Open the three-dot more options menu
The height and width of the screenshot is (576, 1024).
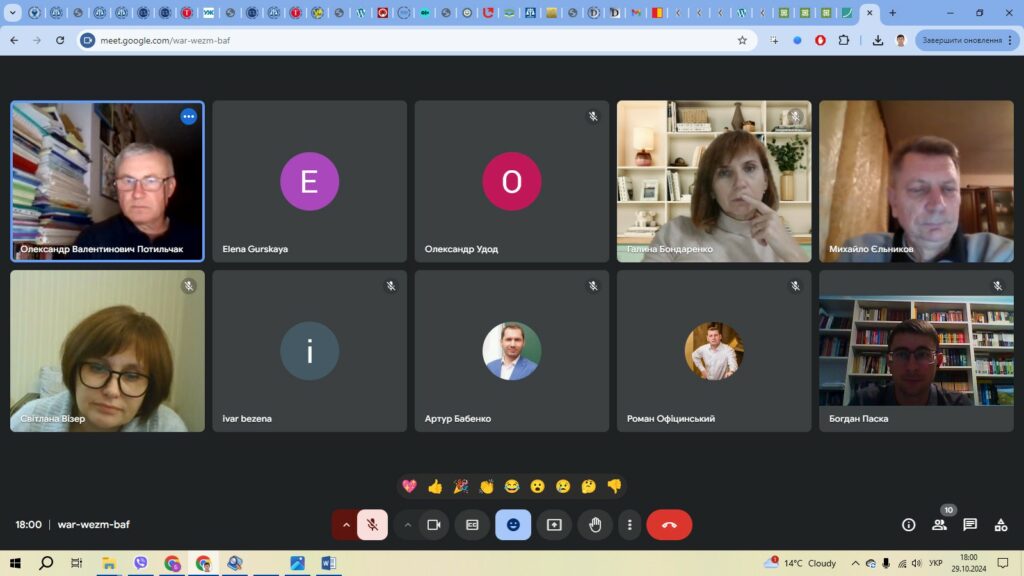point(629,525)
